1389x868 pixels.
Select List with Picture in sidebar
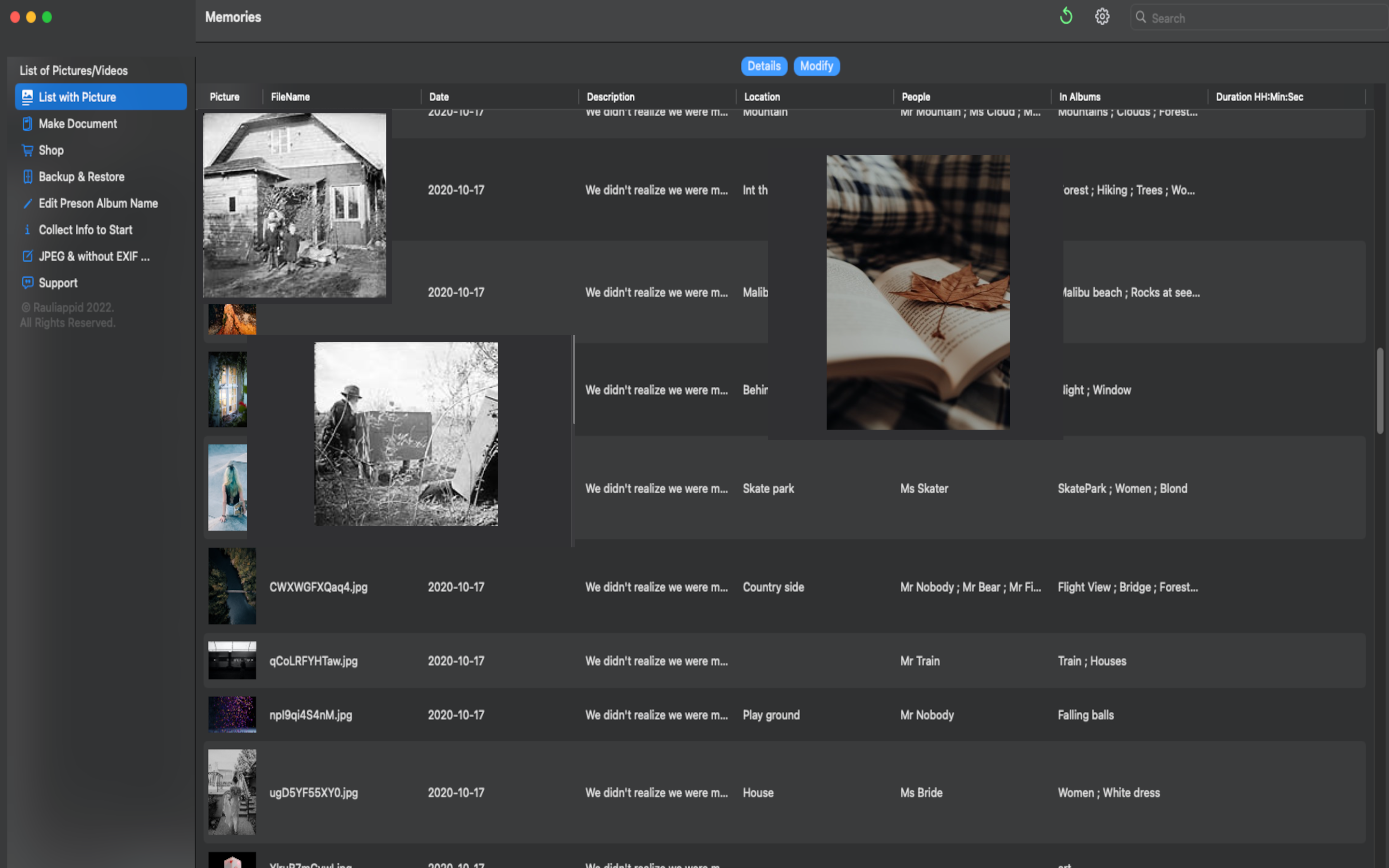[x=100, y=96]
